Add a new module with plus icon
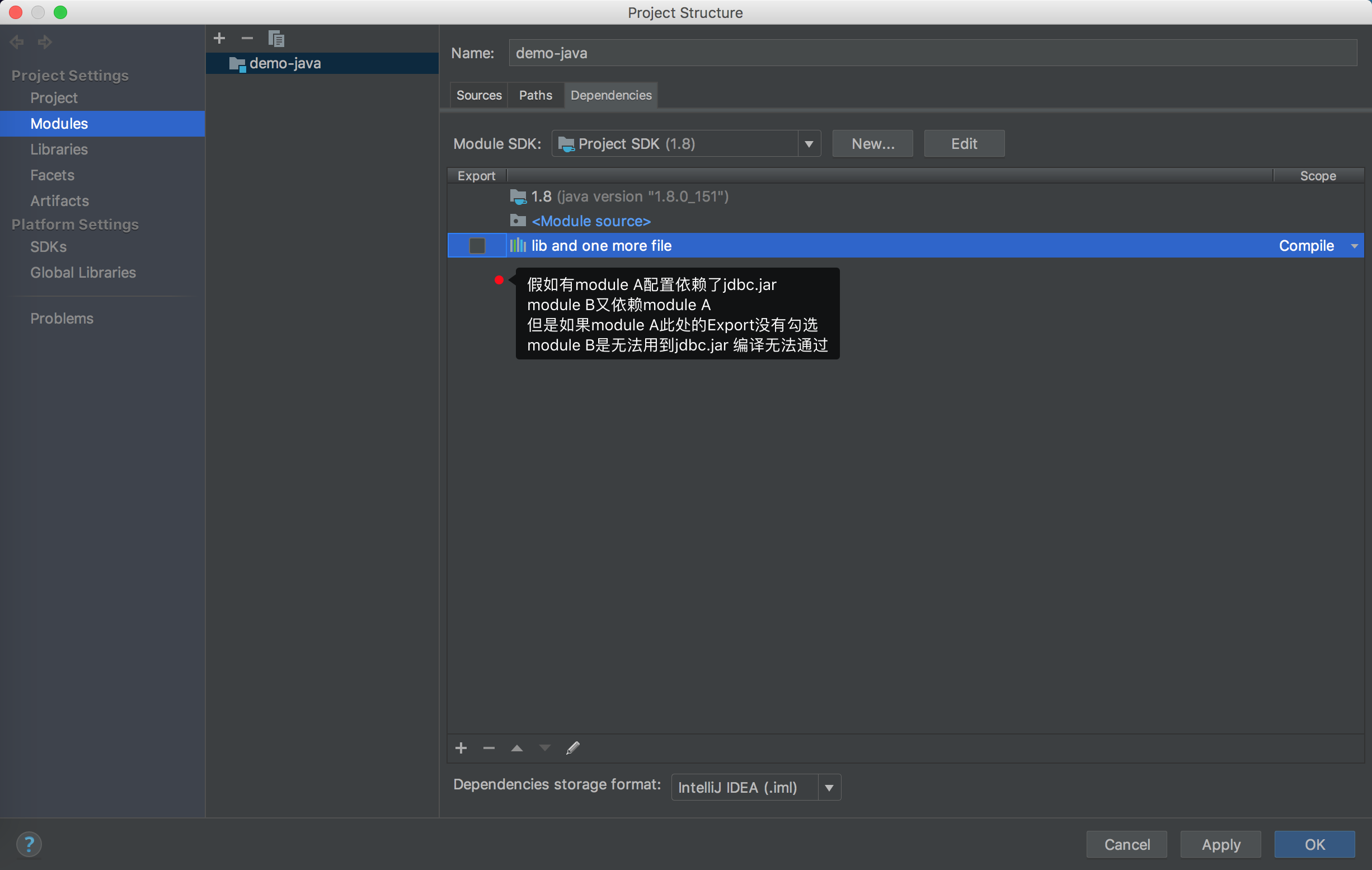Viewport: 1372px width, 870px height. click(x=219, y=38)
